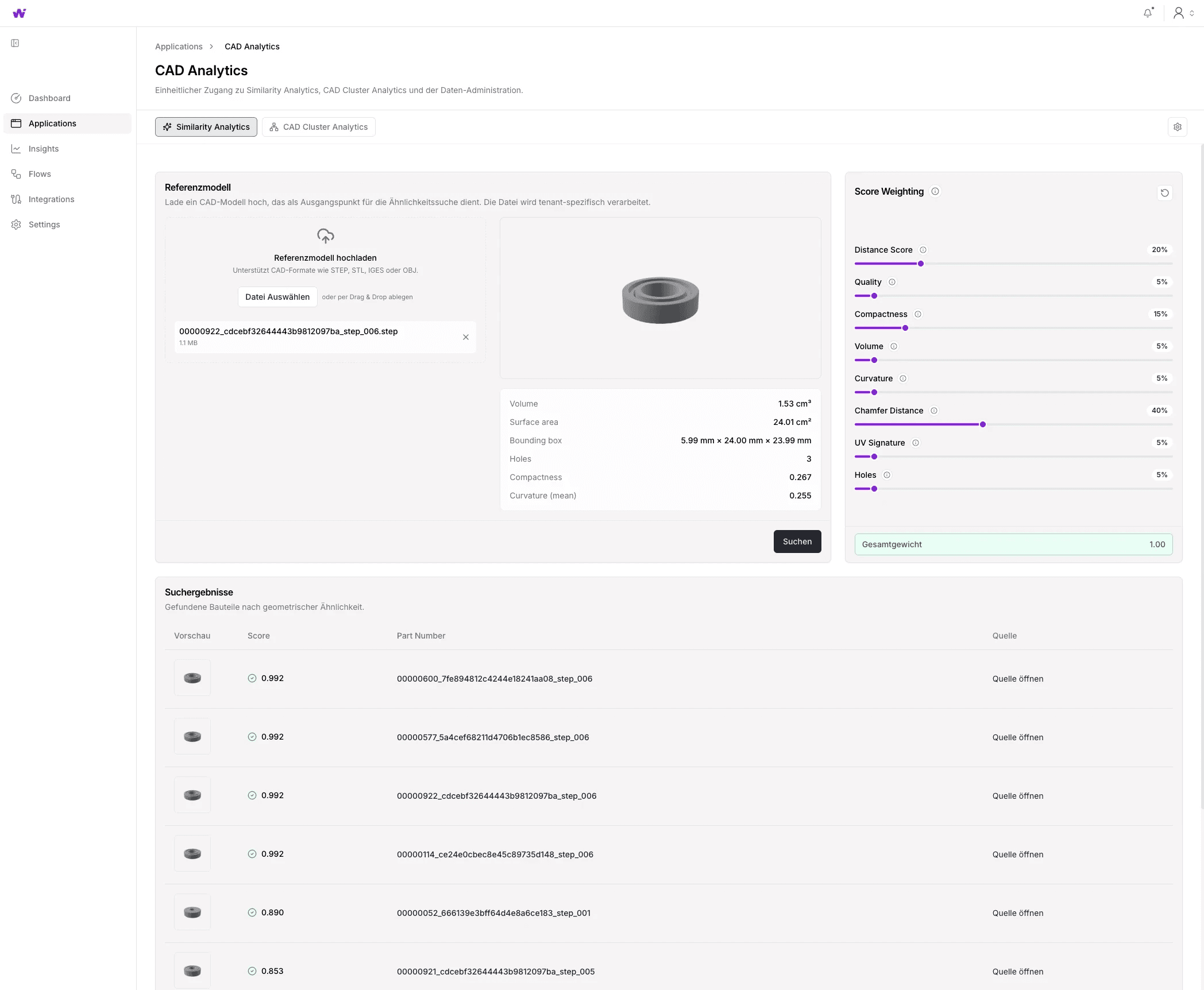
Task: Start the search with Suchen
Action: (x=797, y=541)
